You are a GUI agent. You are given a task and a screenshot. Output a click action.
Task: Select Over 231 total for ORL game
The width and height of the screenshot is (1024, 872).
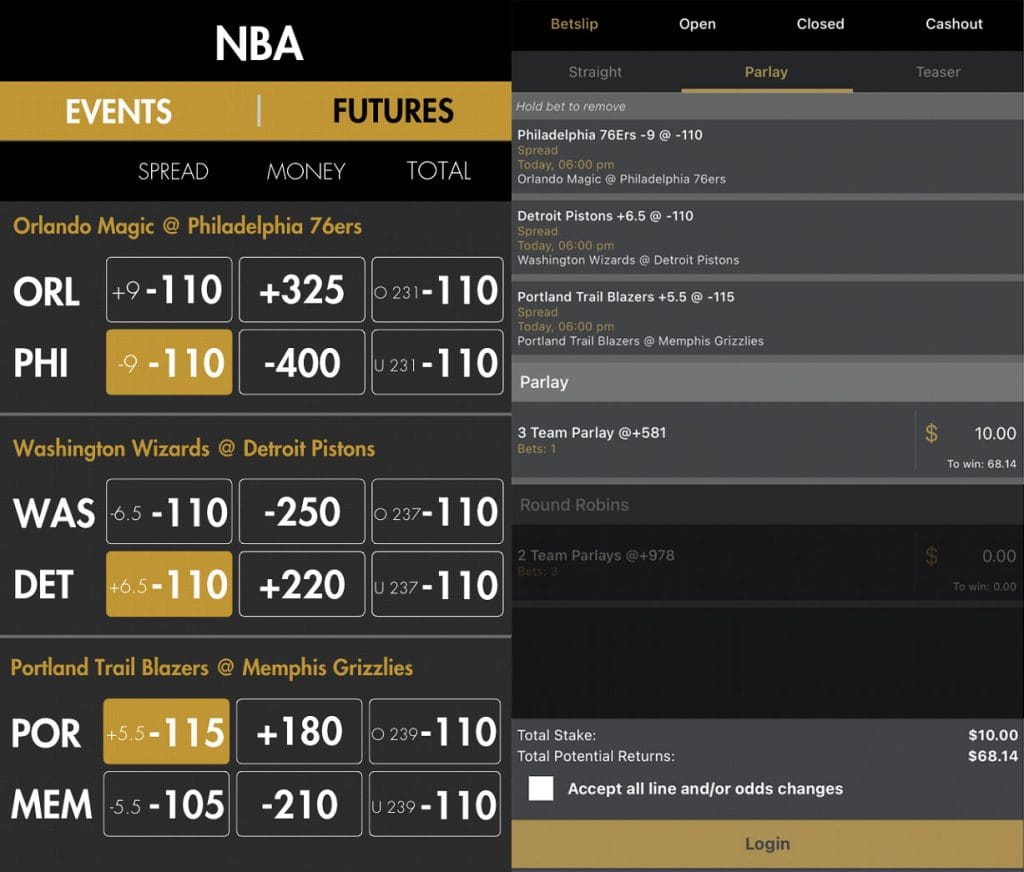pyautogui.click(x=437, y=289)
